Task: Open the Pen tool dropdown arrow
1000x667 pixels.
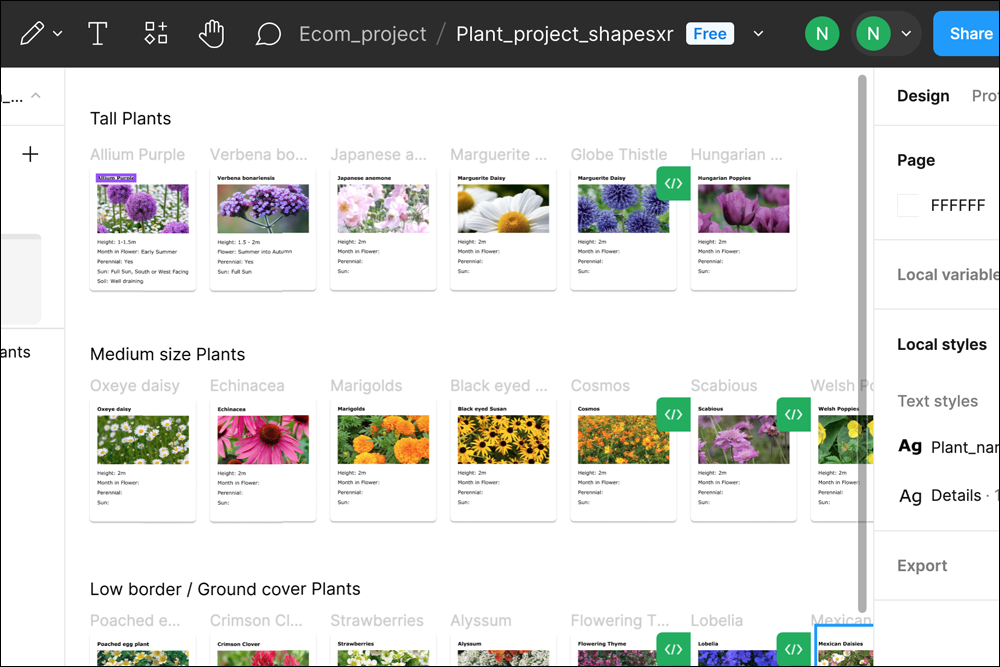Action: 58,34
